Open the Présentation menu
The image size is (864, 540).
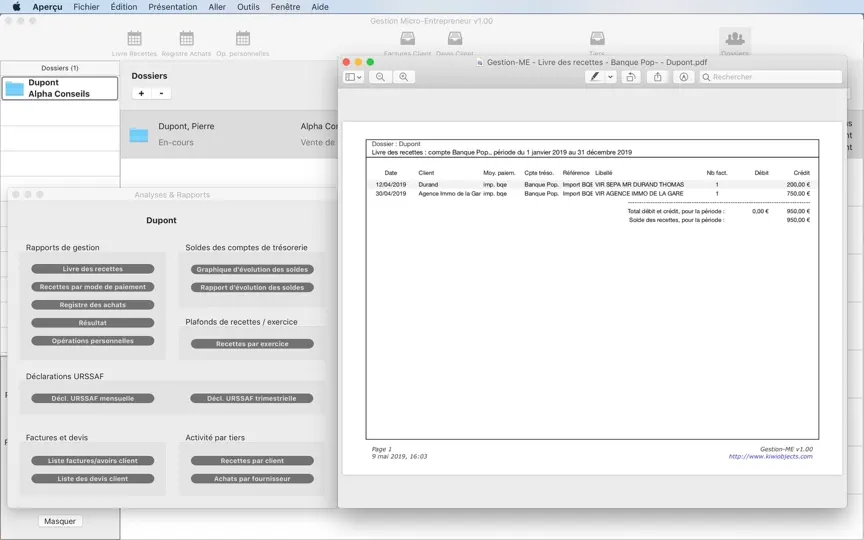pos(172,7)
